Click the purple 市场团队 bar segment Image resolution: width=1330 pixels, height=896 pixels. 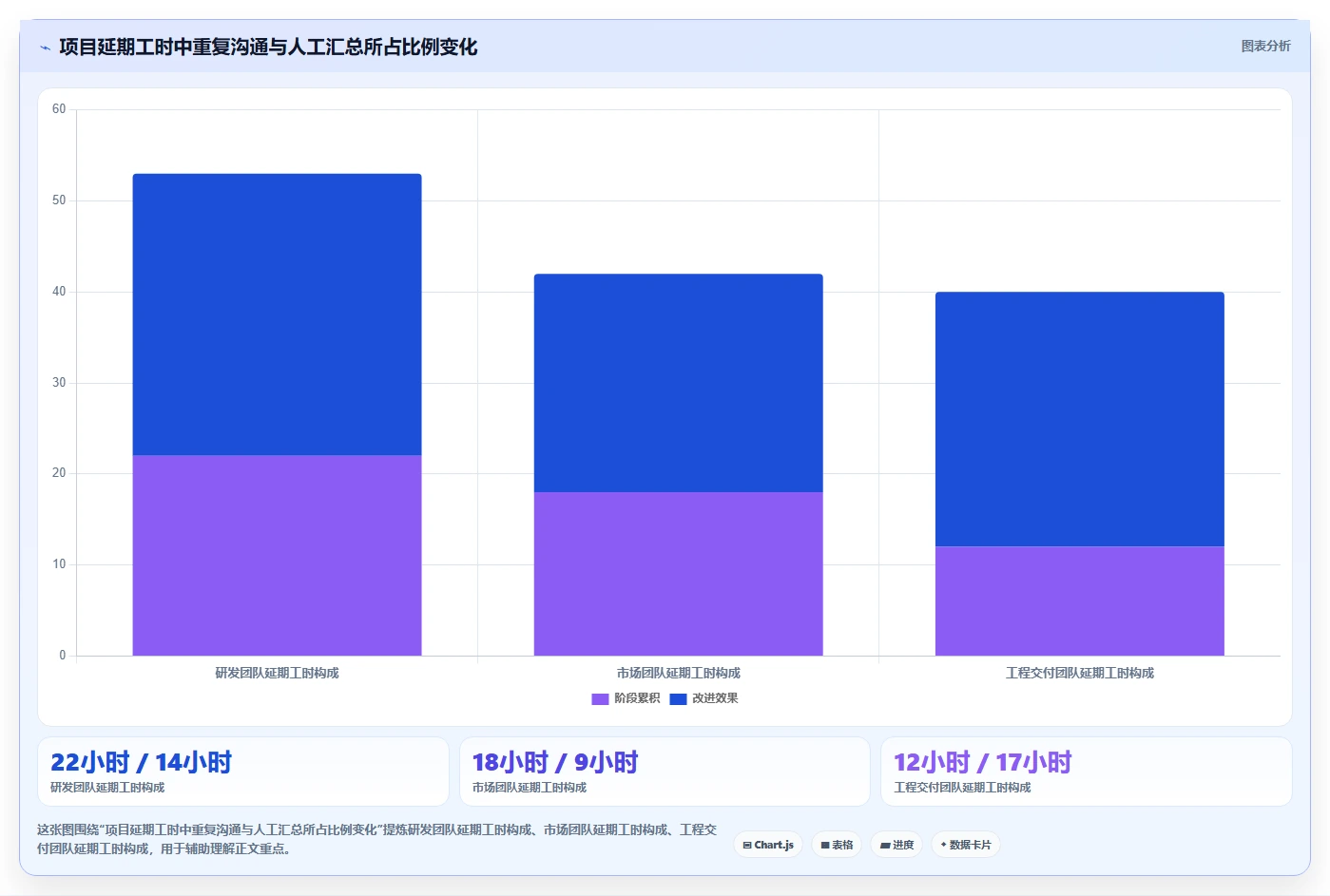point(678,574)
